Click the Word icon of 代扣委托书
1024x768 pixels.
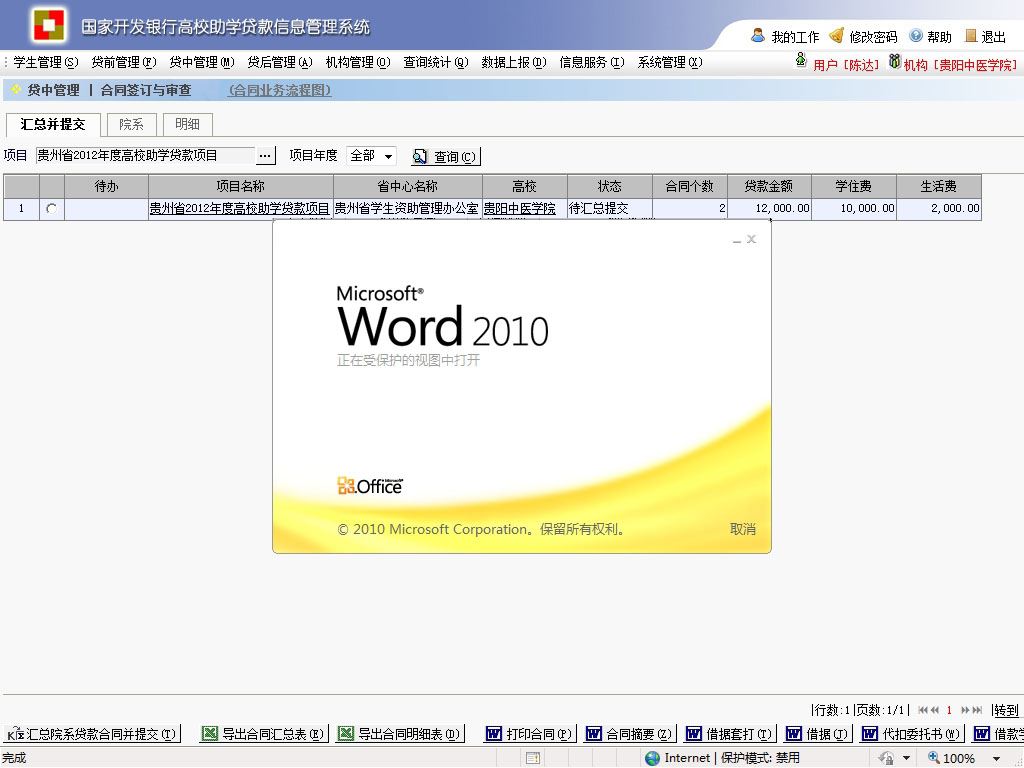(x=869, y=734)
